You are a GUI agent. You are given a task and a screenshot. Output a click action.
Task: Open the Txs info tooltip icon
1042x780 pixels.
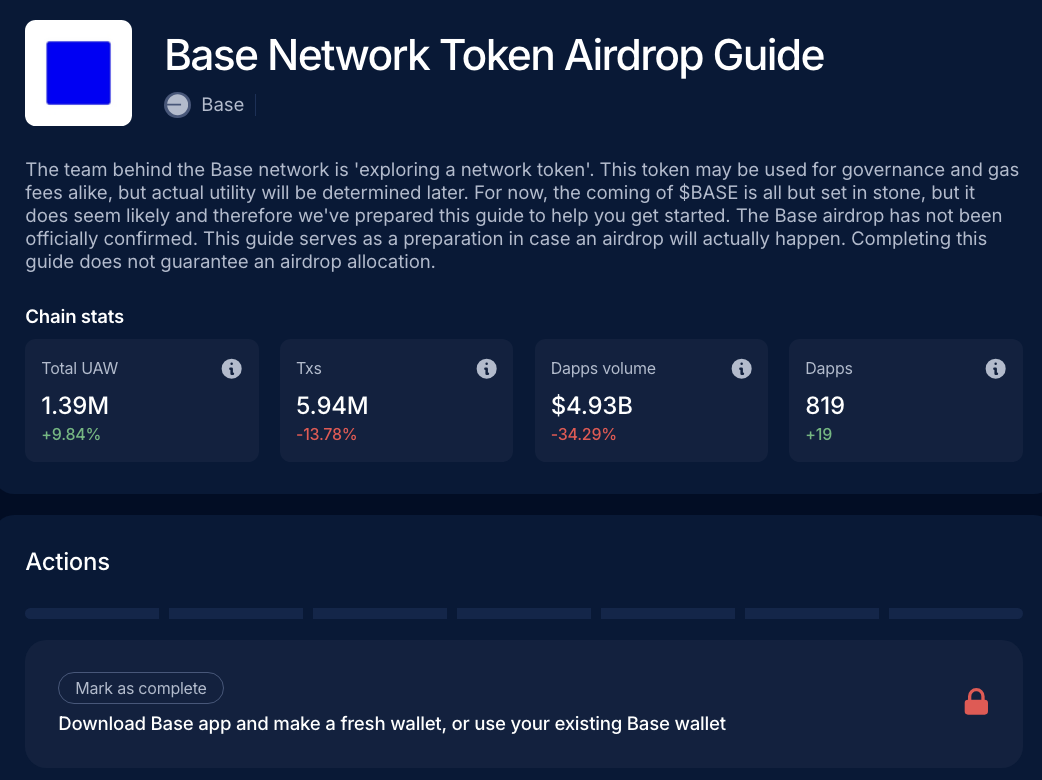coord(487,369)
